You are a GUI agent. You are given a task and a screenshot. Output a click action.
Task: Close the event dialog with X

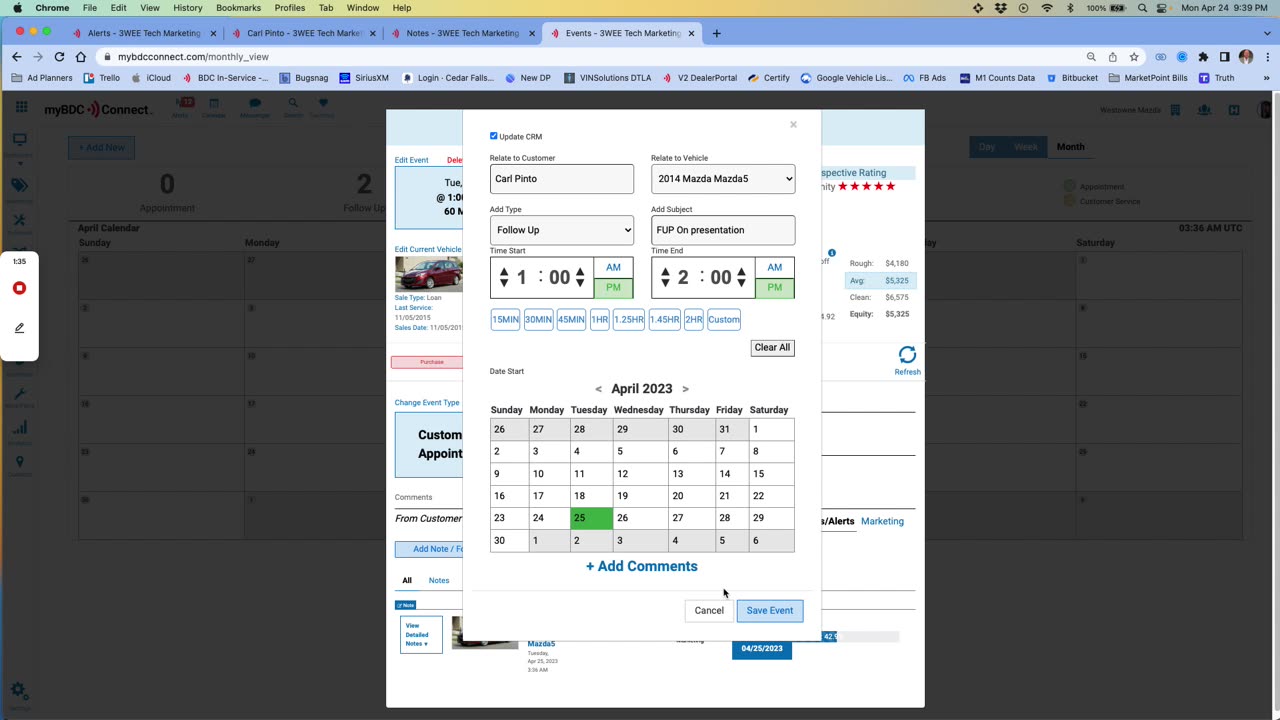(793, 125)
